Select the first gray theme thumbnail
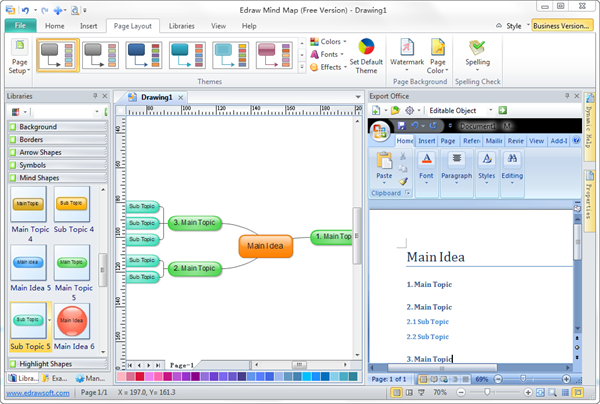The width and height of the screenshot is (600, 404). click(58, 55)
